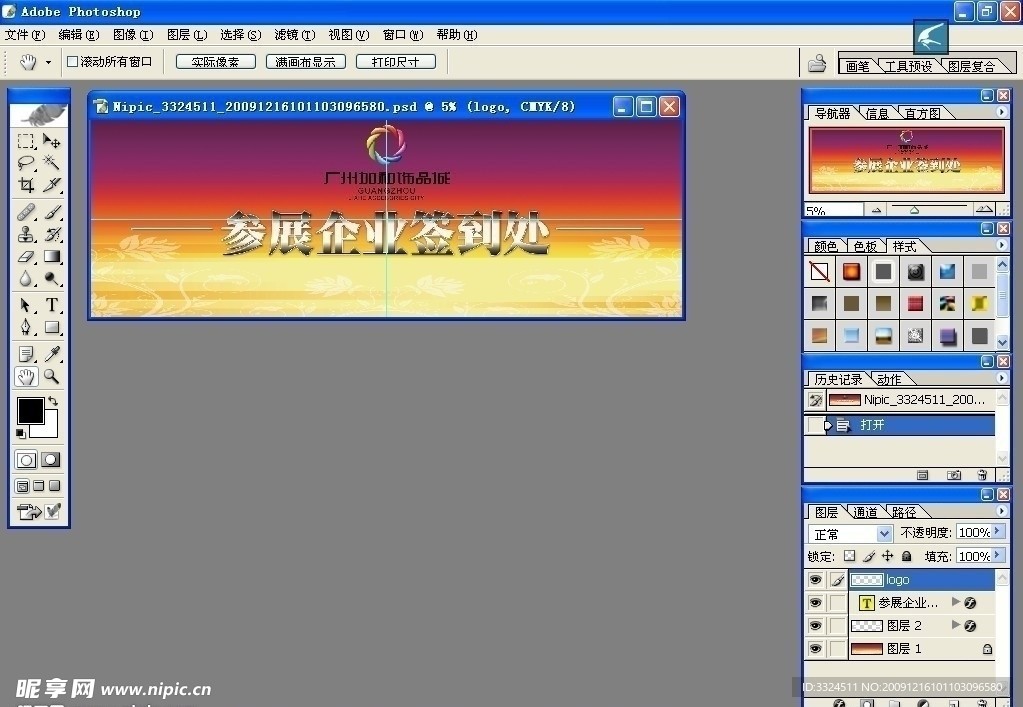Select the Pen tool
Screen dimensions: 1023x707
(27, 328)
